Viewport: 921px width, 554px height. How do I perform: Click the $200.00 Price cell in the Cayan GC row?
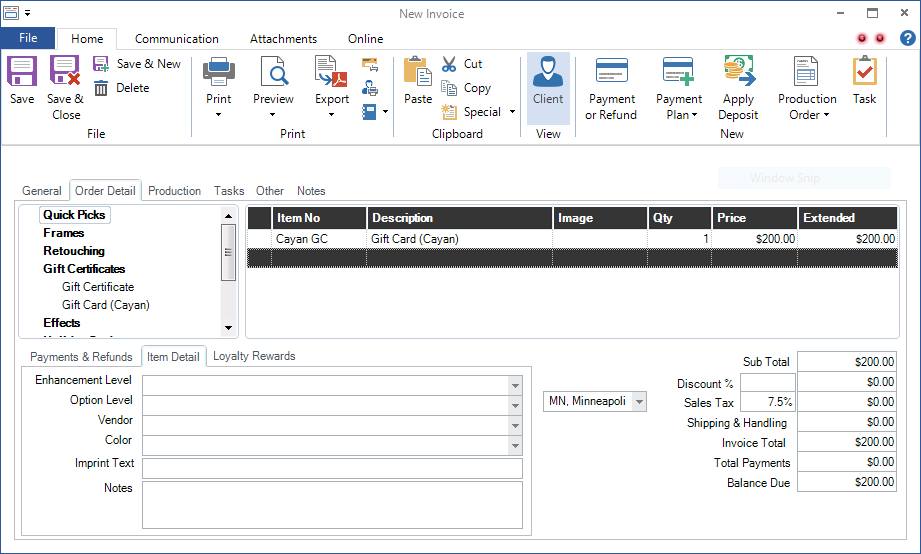point(754,239)
